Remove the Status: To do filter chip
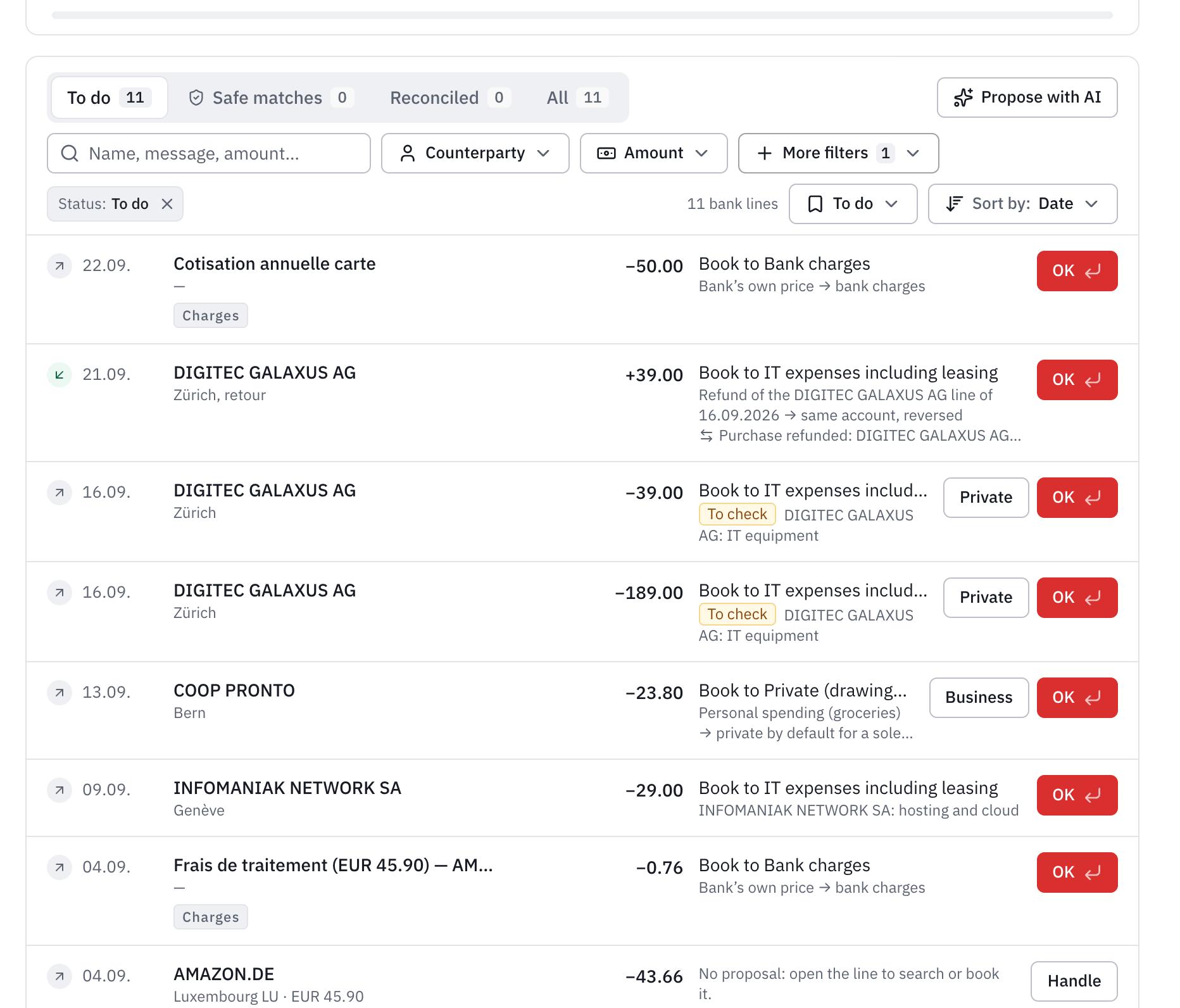 pyautogui.click(x=167, y=204)
